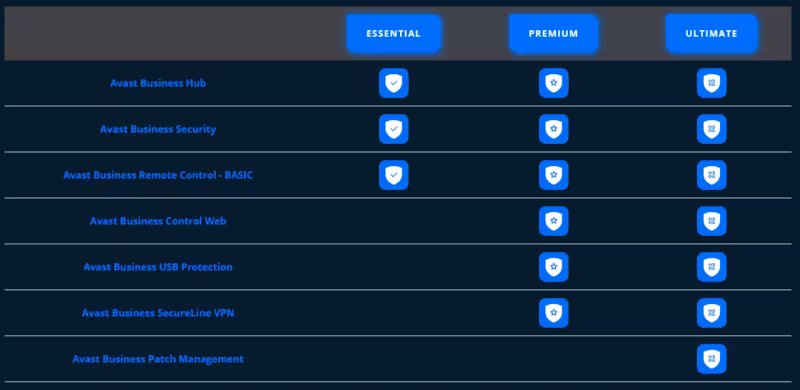Click Essential check shield for Remote Control - BASIC
800x390 pixels.
[394, 175]
